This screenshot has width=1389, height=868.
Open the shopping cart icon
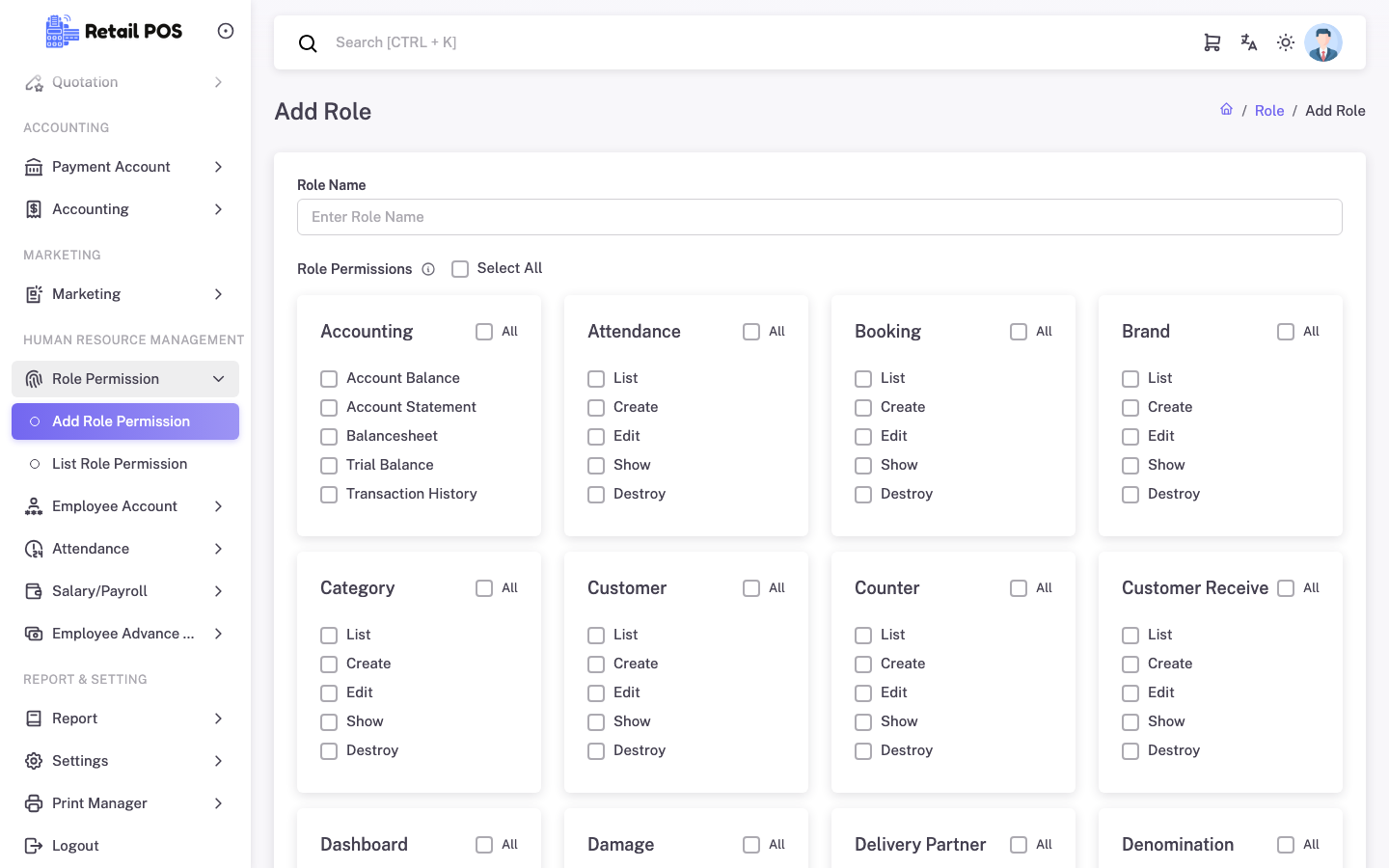[1212, 42]
